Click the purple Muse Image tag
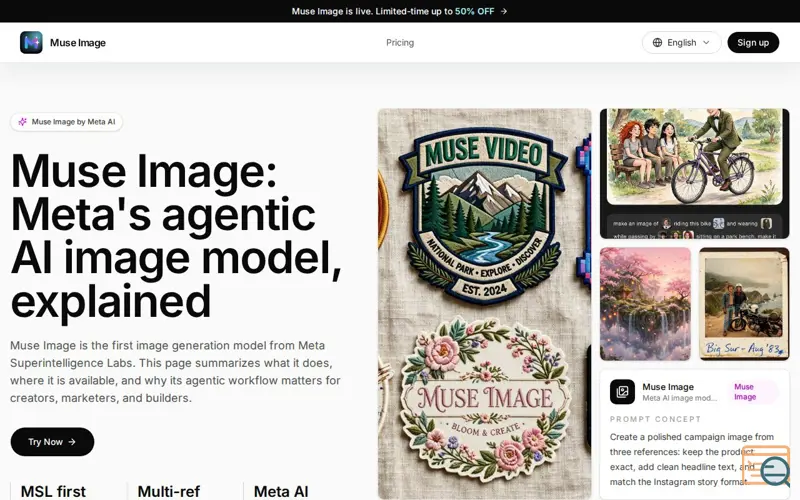 pos(752,392)
